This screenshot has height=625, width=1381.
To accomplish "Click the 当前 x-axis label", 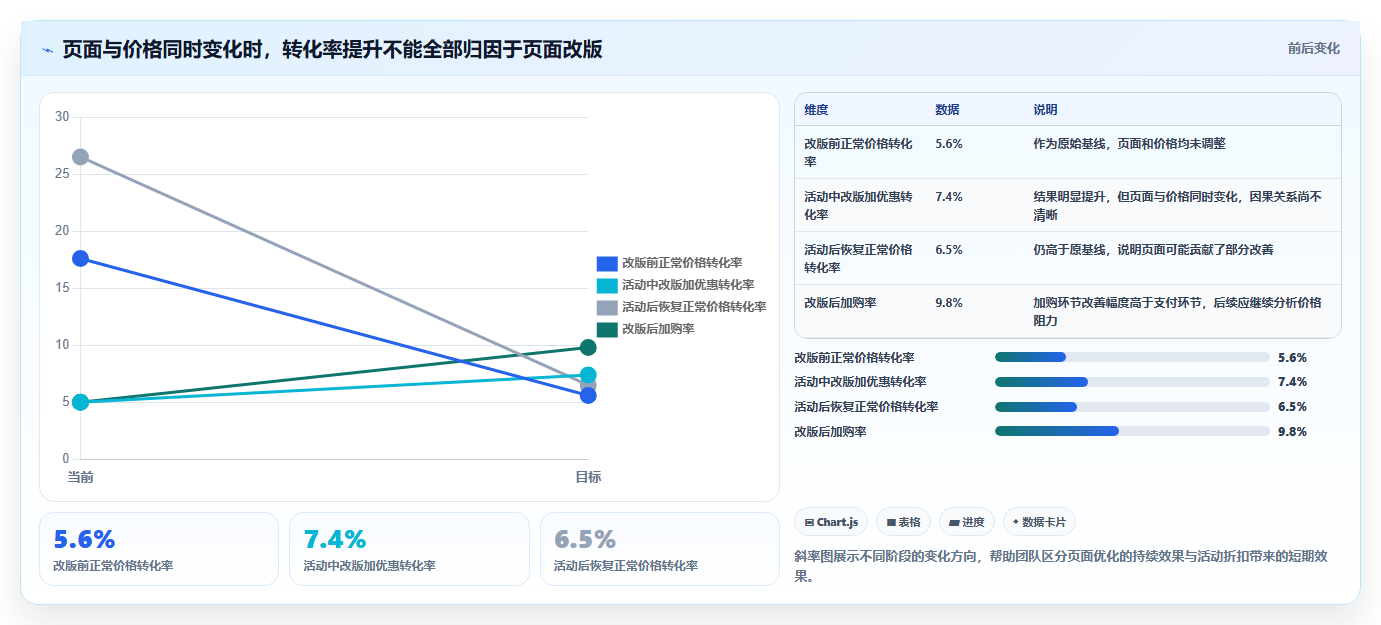I will [80, 477].
